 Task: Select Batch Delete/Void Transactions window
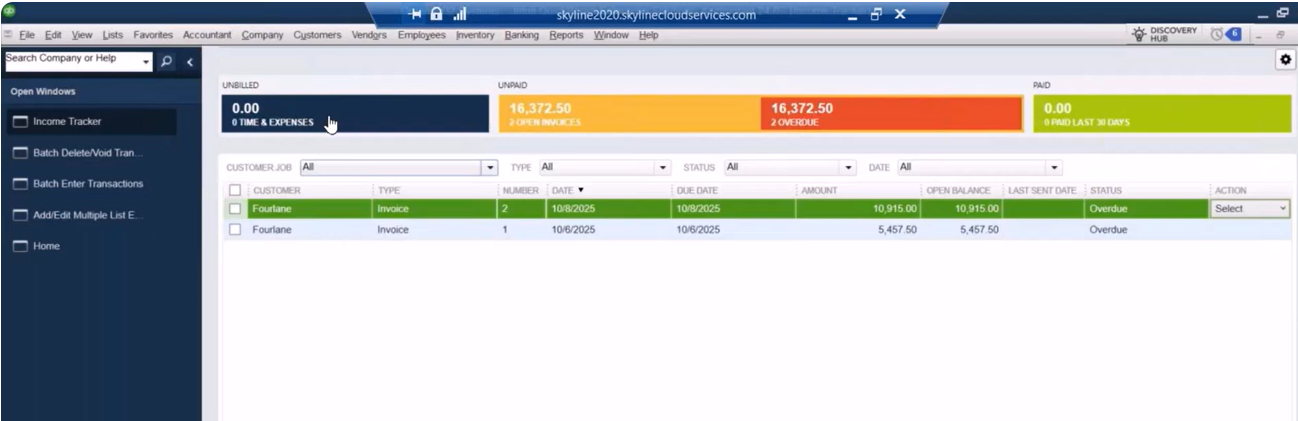(88, 153)
